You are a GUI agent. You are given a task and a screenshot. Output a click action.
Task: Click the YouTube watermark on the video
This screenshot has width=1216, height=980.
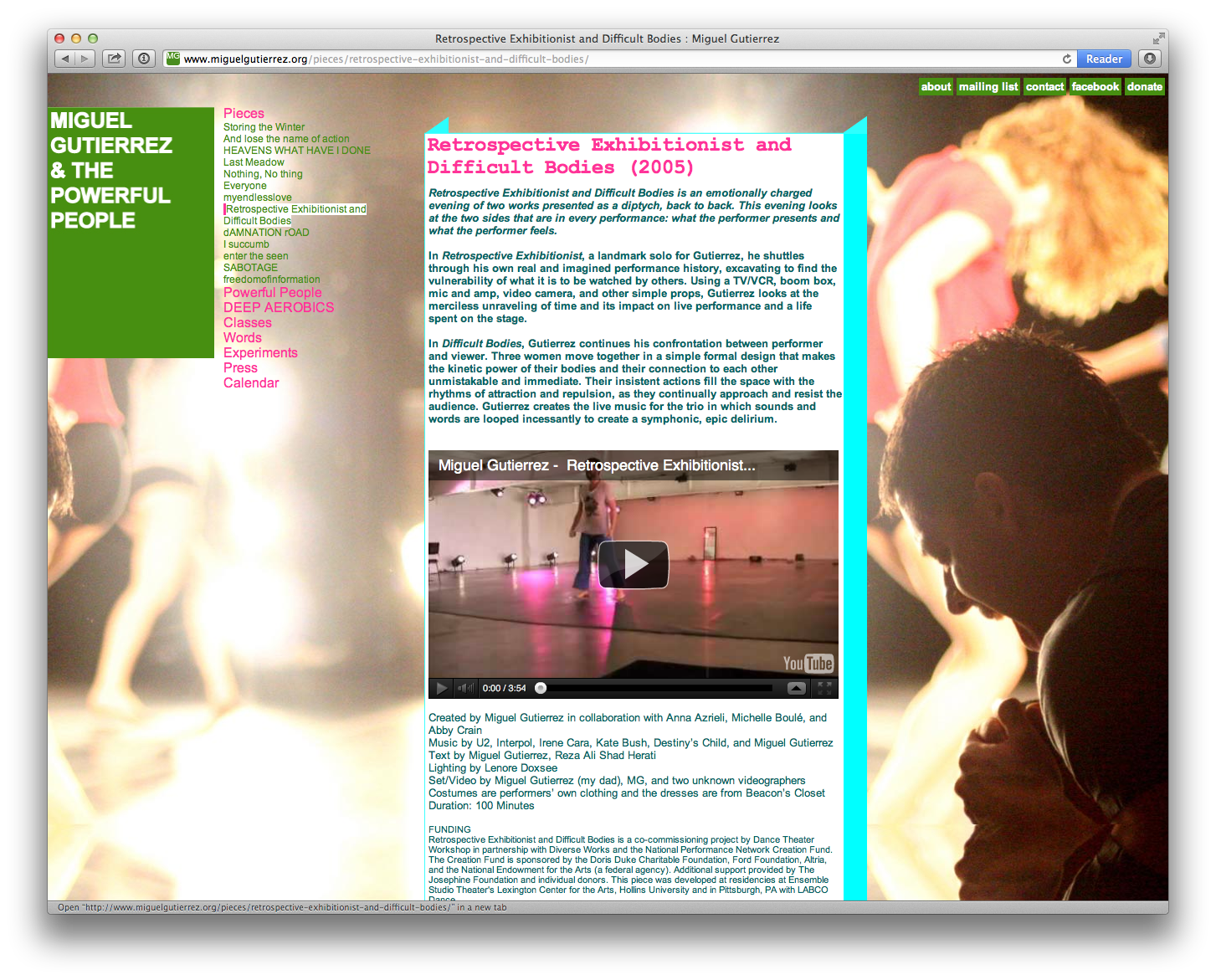coord(807,663)
